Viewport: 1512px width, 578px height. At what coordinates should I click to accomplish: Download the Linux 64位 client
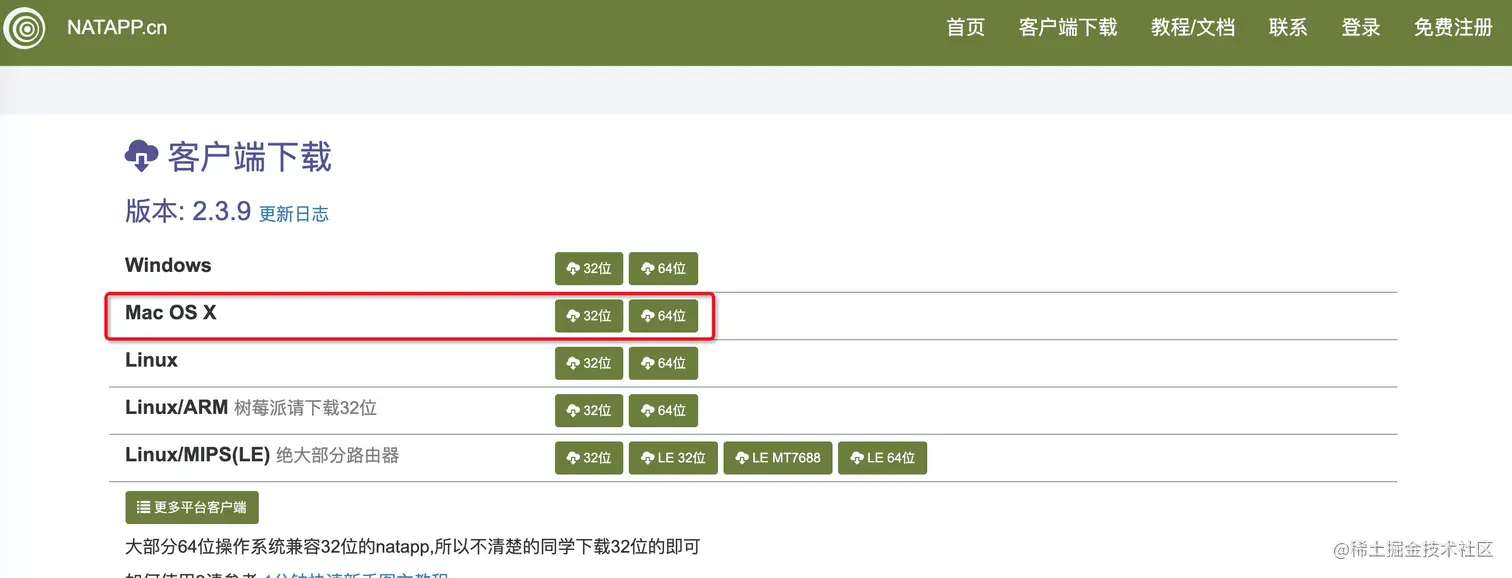click(x=663, y=363)
